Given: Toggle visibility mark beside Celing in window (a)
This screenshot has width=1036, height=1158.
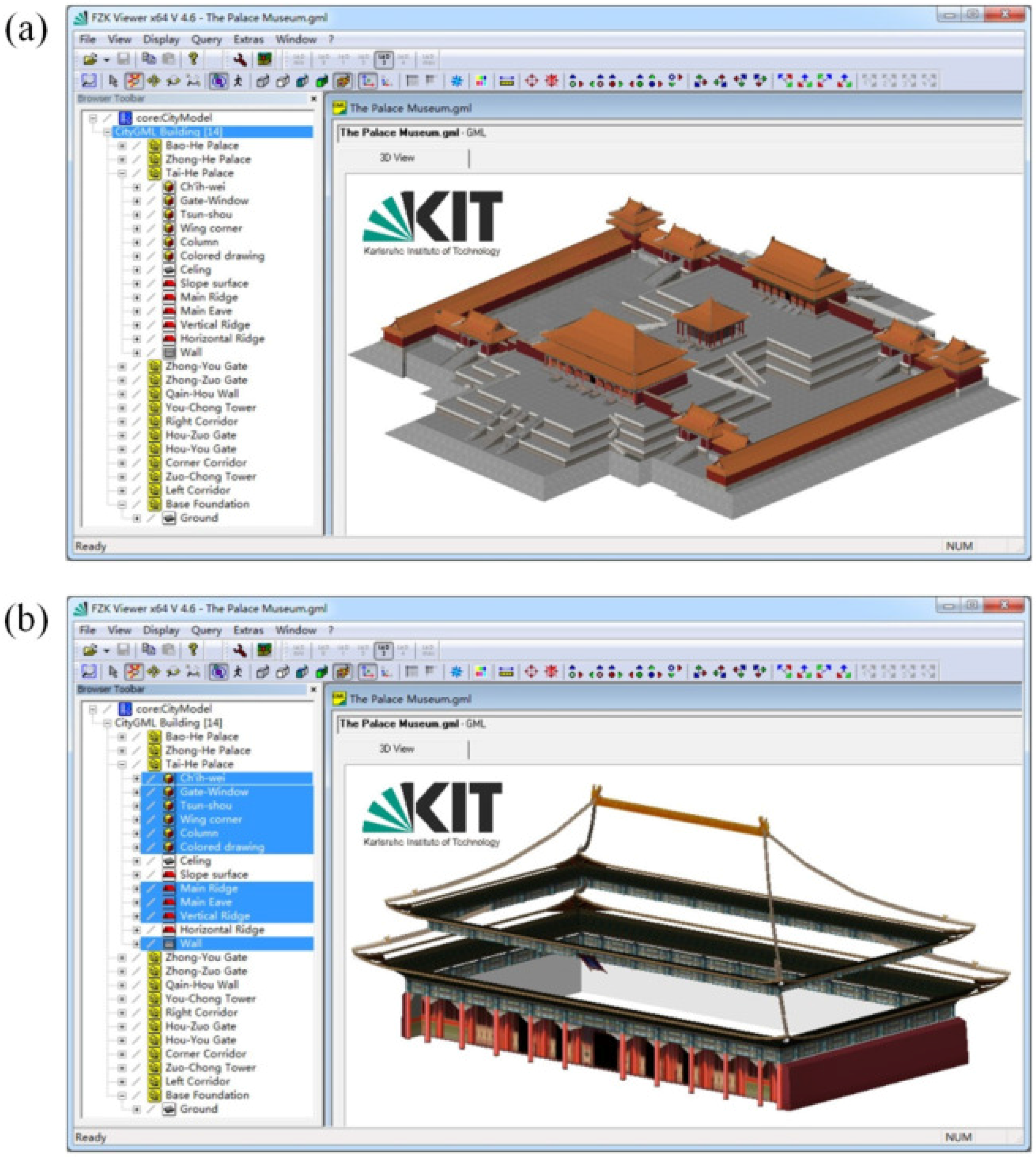Looking at the screenshot, I should 152,270.
